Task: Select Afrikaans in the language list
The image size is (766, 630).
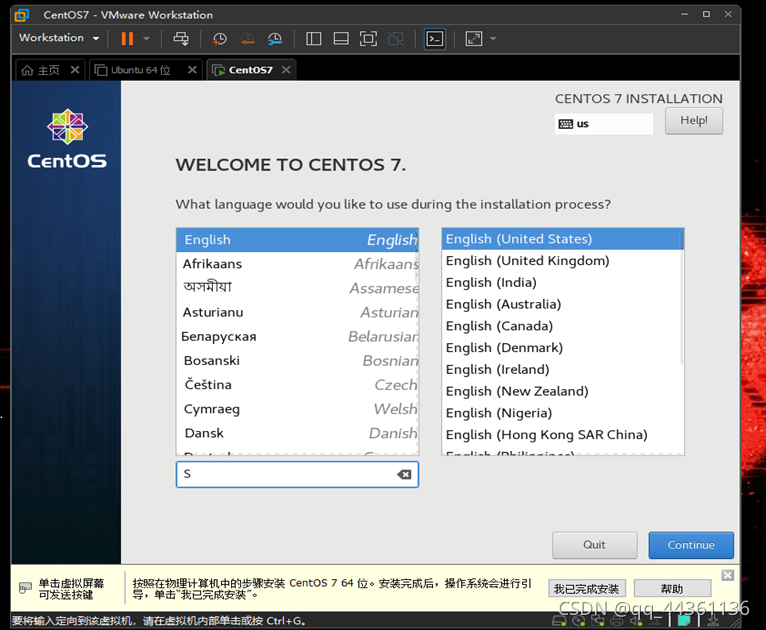Action: coord(297,264)
